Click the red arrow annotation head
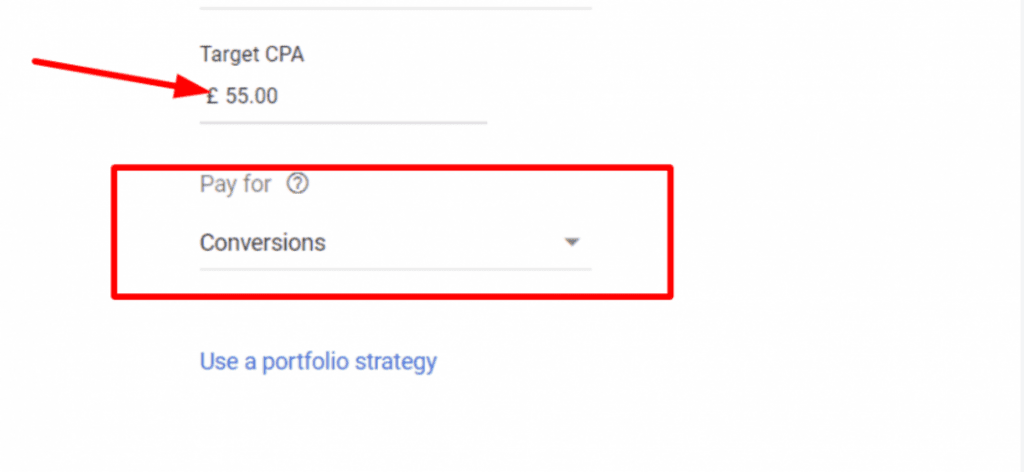The height and width of the screenshot is (472, 1024). [x=192, y=89]
